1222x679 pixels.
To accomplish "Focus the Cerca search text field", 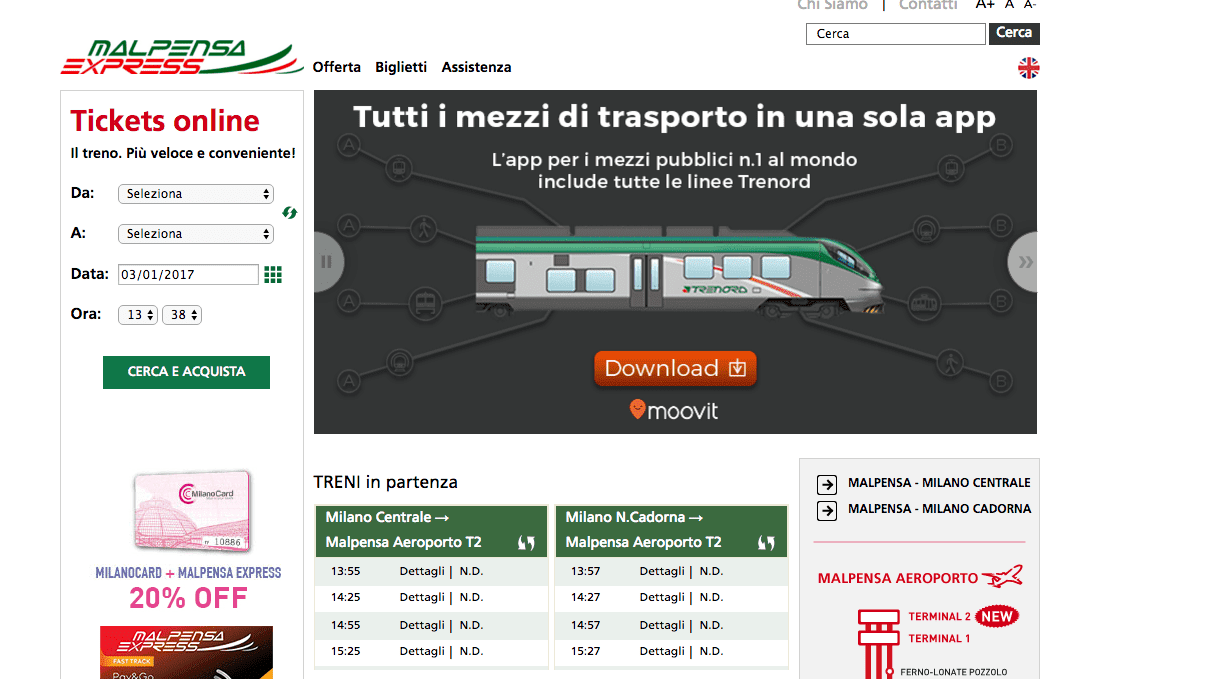I will pyautogui.click(x=896, y=34).
